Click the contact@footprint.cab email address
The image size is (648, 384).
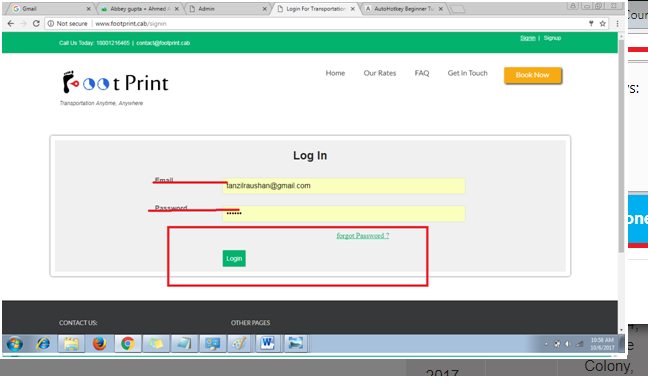pos(163,43)
